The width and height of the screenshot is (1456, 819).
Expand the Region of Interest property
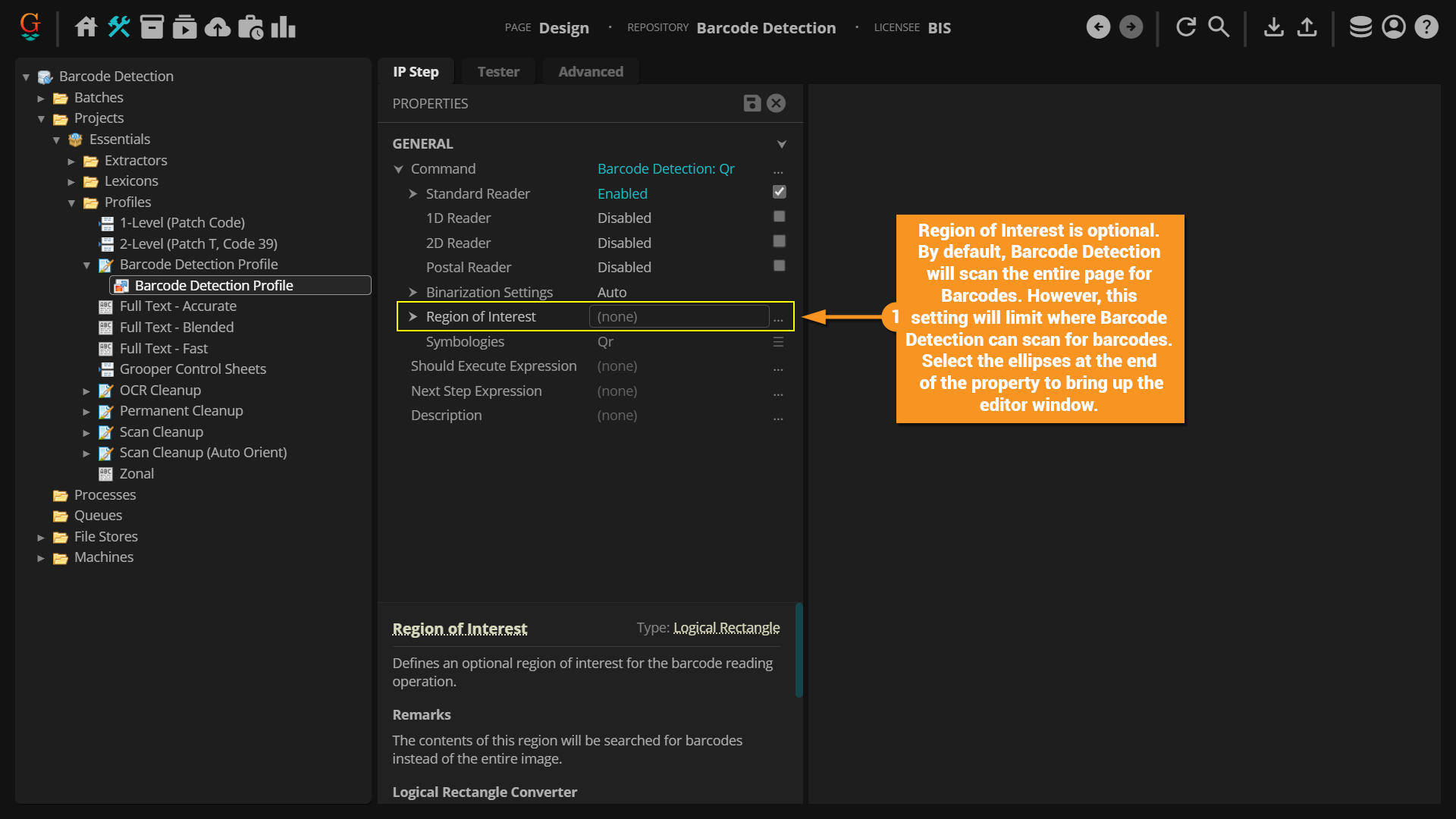tap(413, 317)
